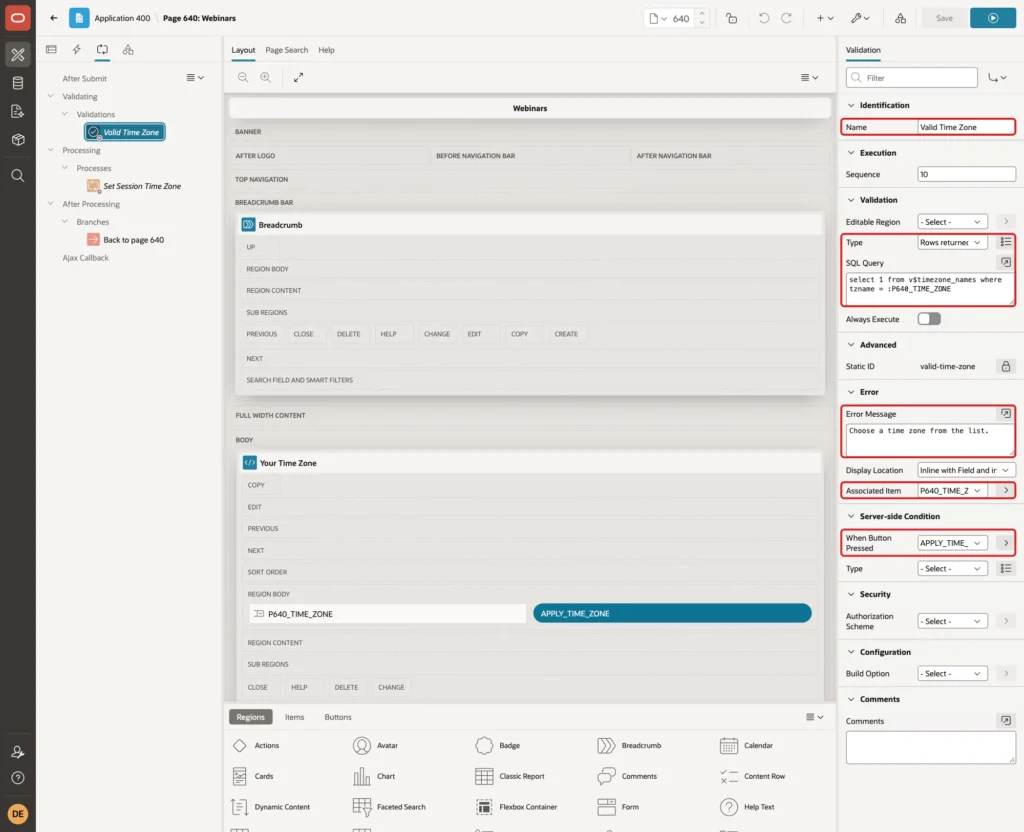The height and width of the screenshot is (832, 1024).
Task: Switch to the Layout tab
Action: 243,50
